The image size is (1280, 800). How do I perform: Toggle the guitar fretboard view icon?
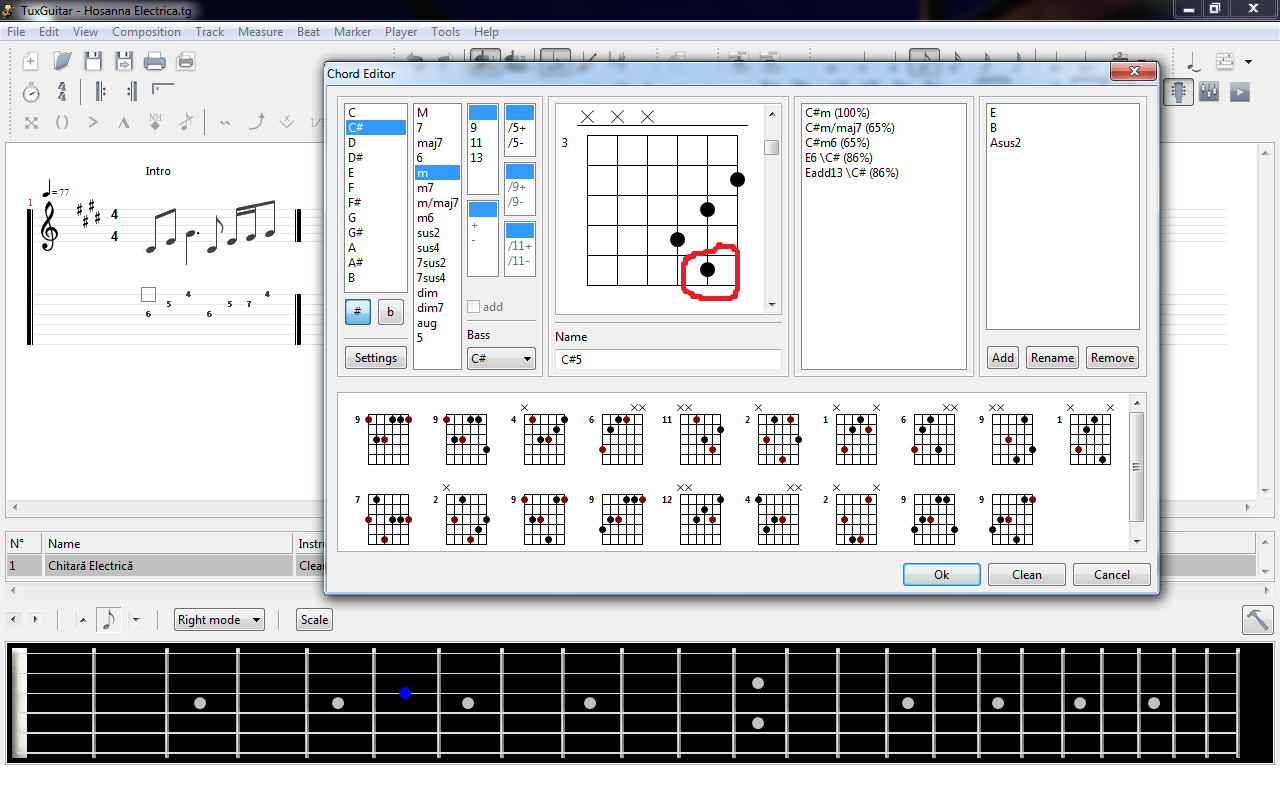tap(1179, 92)
